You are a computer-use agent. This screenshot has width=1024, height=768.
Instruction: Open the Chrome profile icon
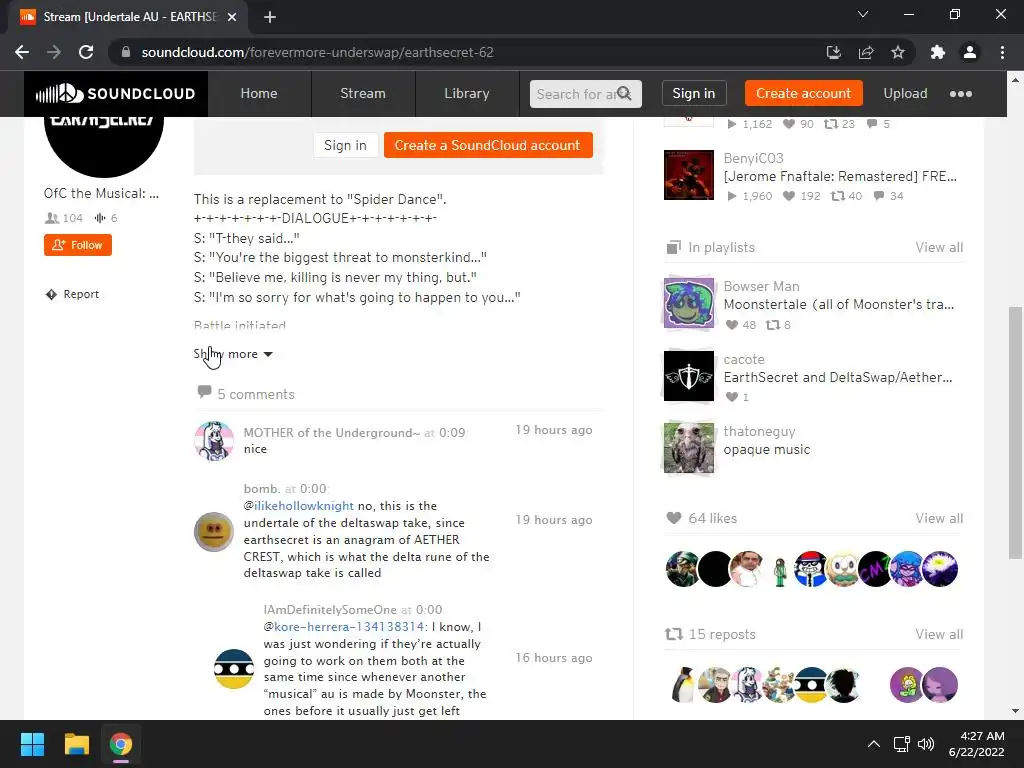[970, 52]
